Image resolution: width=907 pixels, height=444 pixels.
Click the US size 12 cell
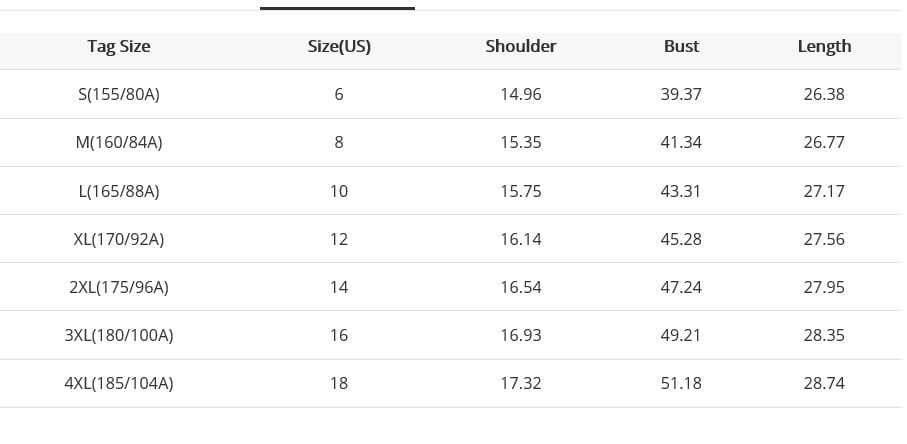(x=339, y=239)
